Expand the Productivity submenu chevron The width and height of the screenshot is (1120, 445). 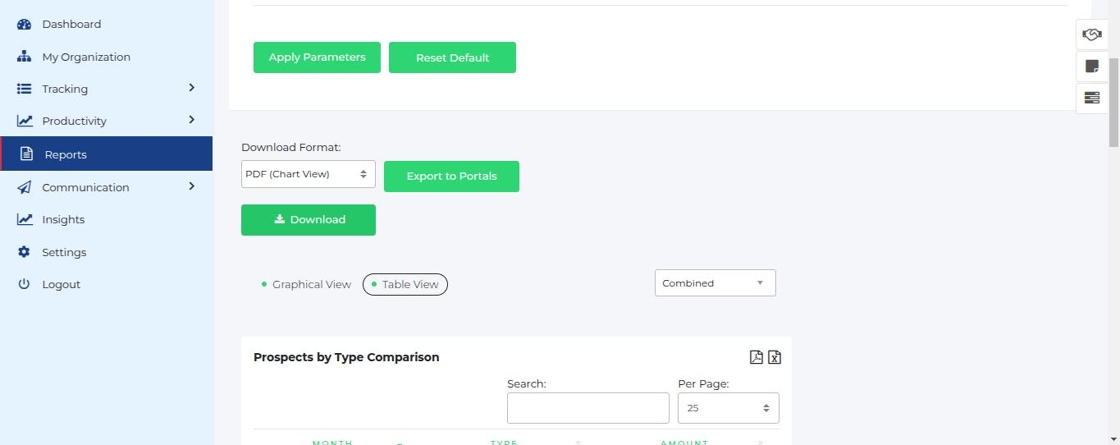(191, 120)
